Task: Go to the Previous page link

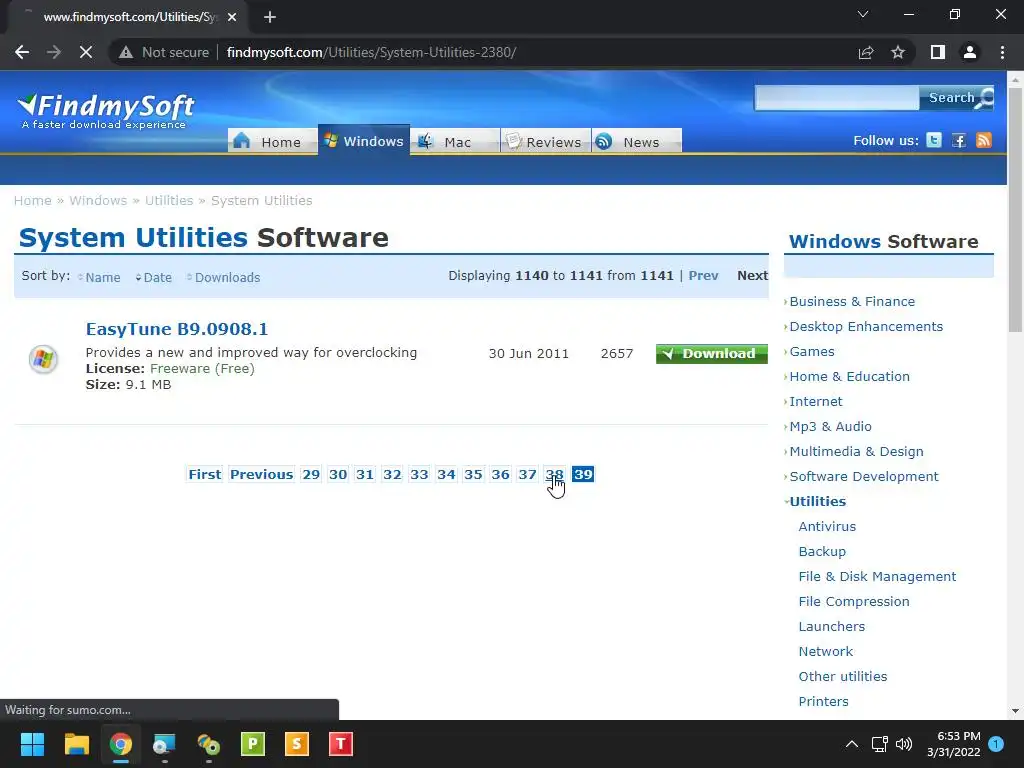Action: tap(261, 474)
